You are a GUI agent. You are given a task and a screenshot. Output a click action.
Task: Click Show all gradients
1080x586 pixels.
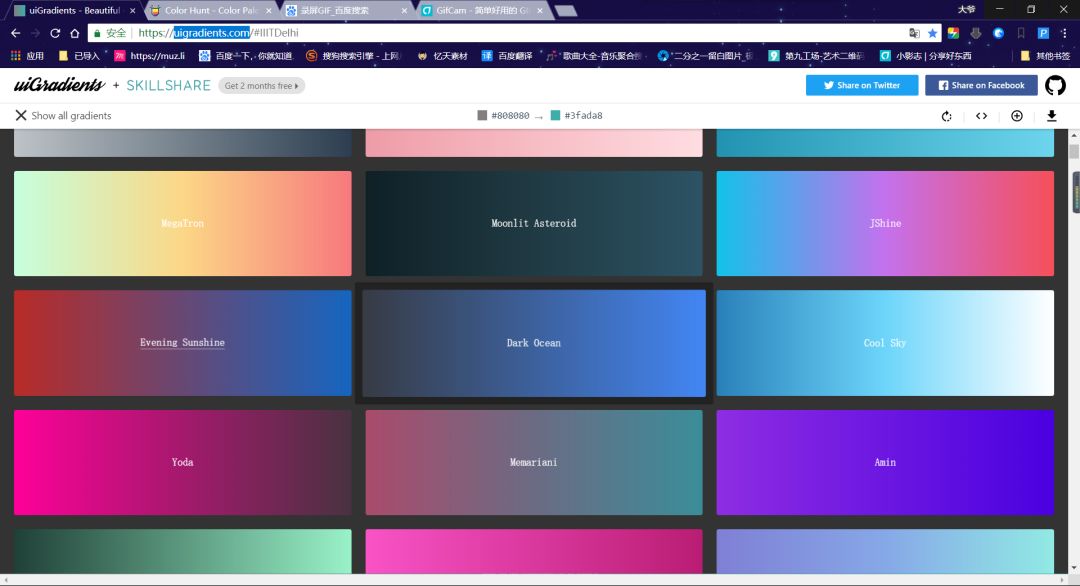click(x=71, y=116)
